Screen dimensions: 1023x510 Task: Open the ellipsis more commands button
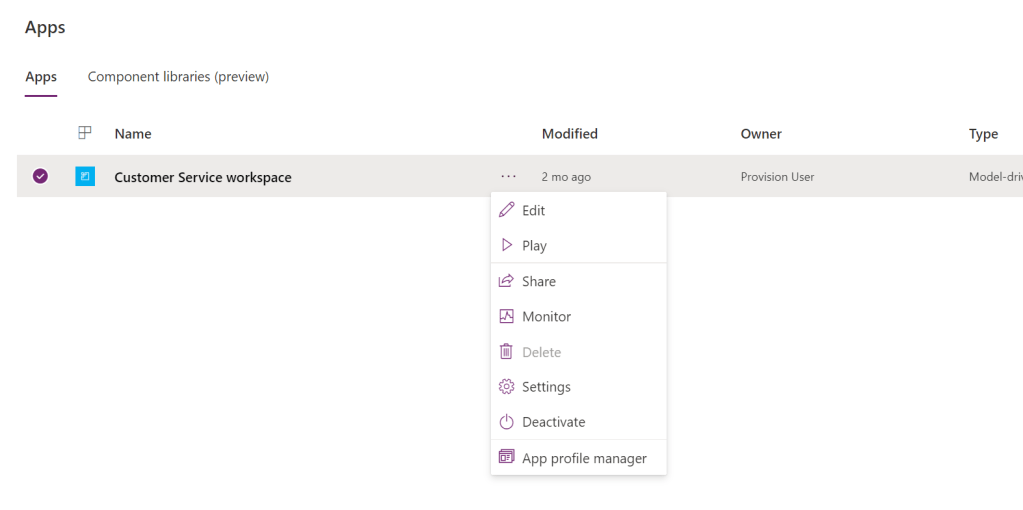click(x=509, y=177)
